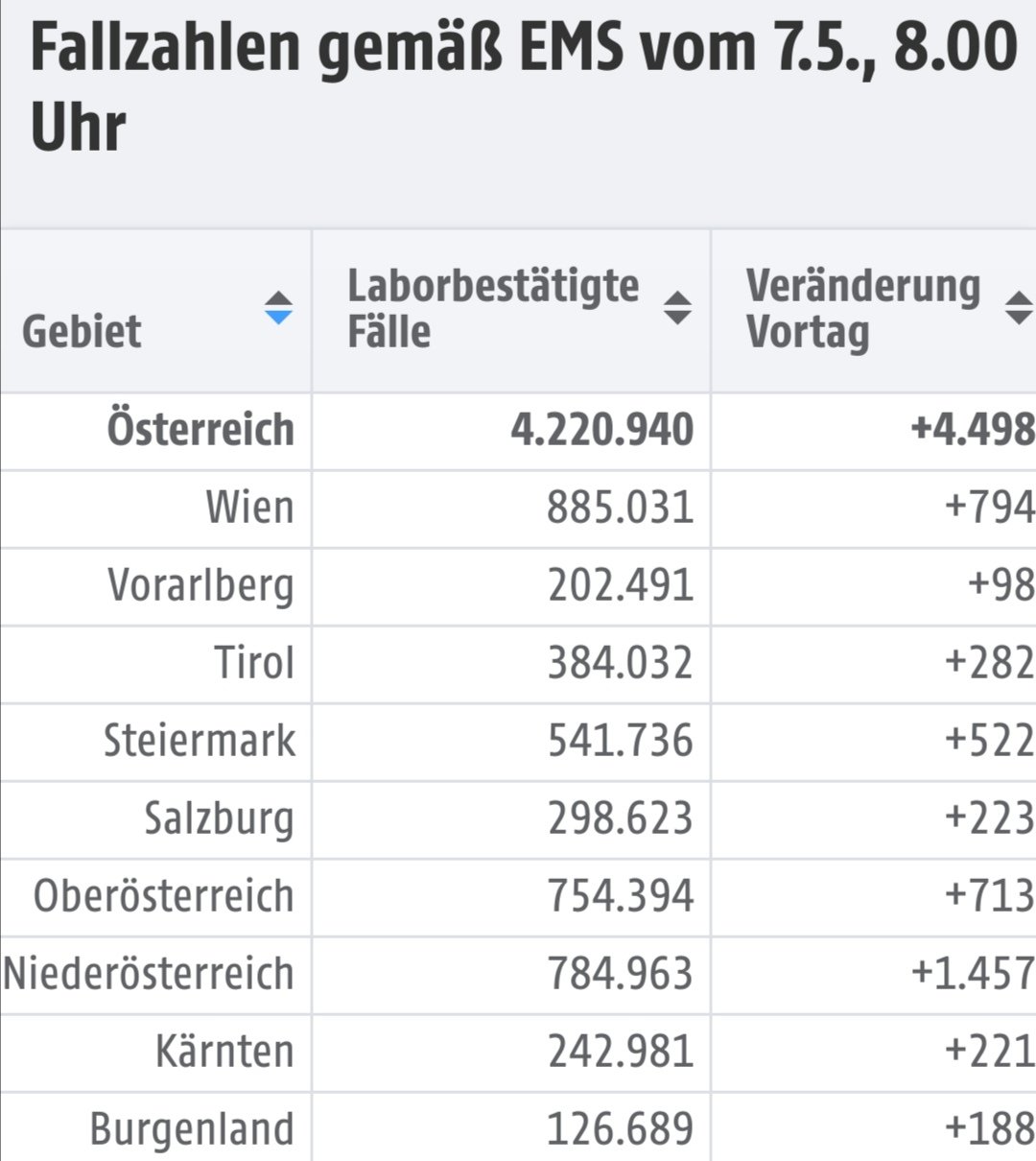The height and width of the screenshot is (1161, 1036).
Task: Click Niederösterreich change value +1.457
Action: click(973, 973)
